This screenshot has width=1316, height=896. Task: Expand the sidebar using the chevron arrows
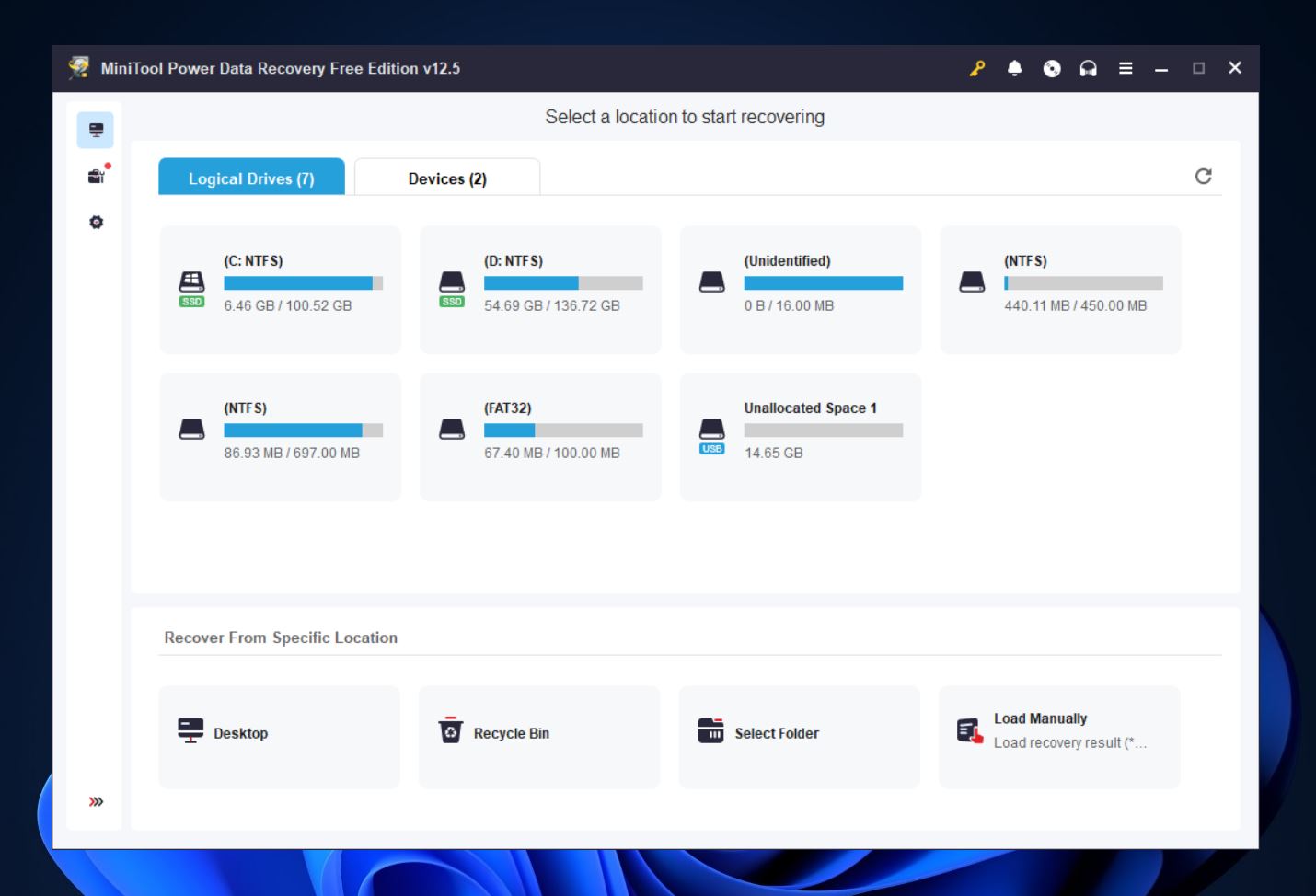[x=96, y=801]
